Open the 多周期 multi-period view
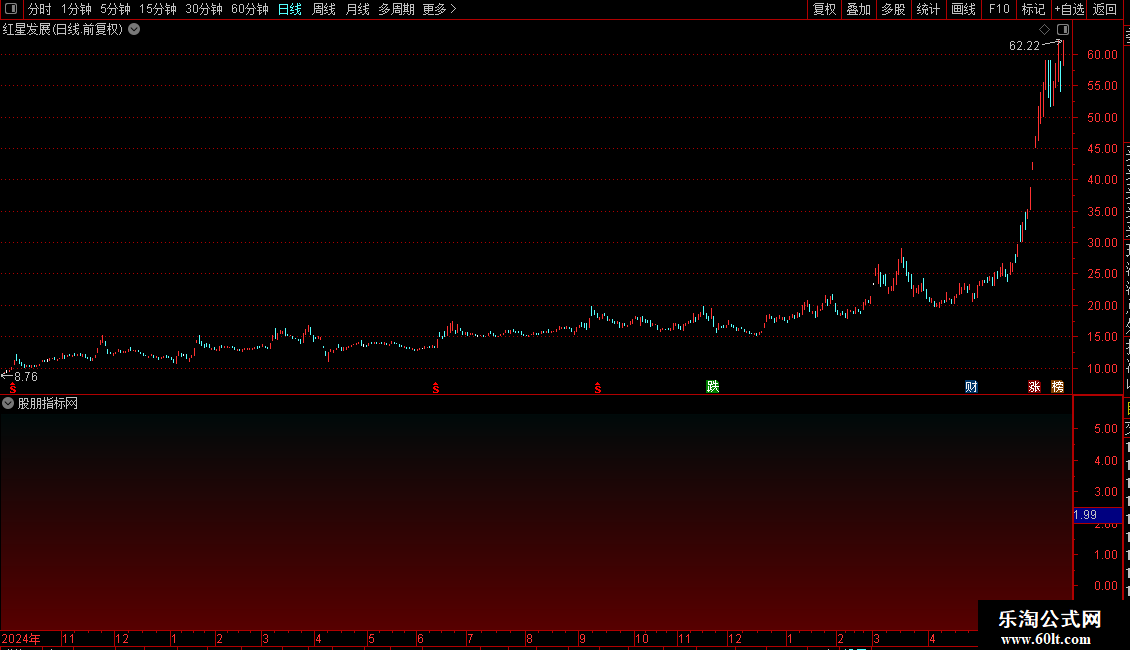This screenshot has height=650, width=1130. click(396, 9)
